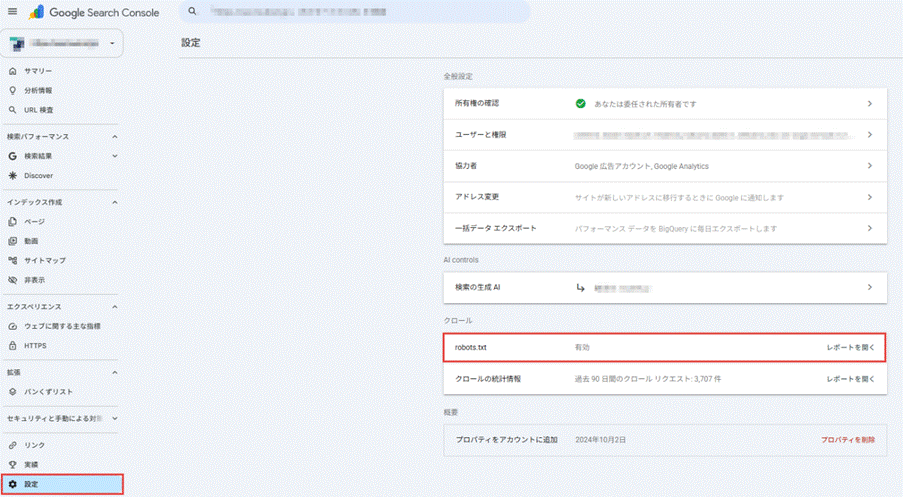Open the 所有権の確認 settings row

665,104
